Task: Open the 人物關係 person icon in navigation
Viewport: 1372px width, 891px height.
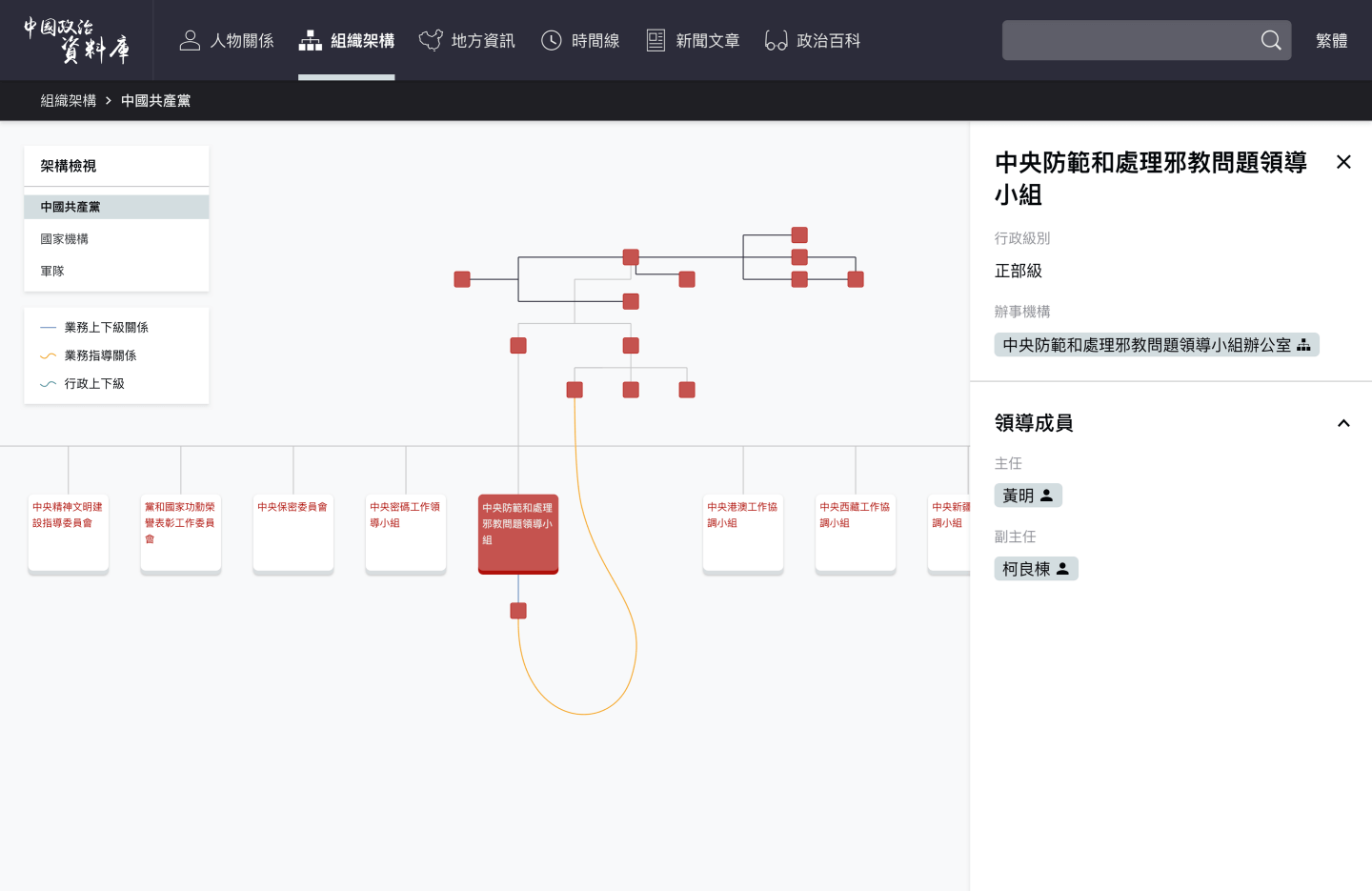Action: (x=190, y=39)
